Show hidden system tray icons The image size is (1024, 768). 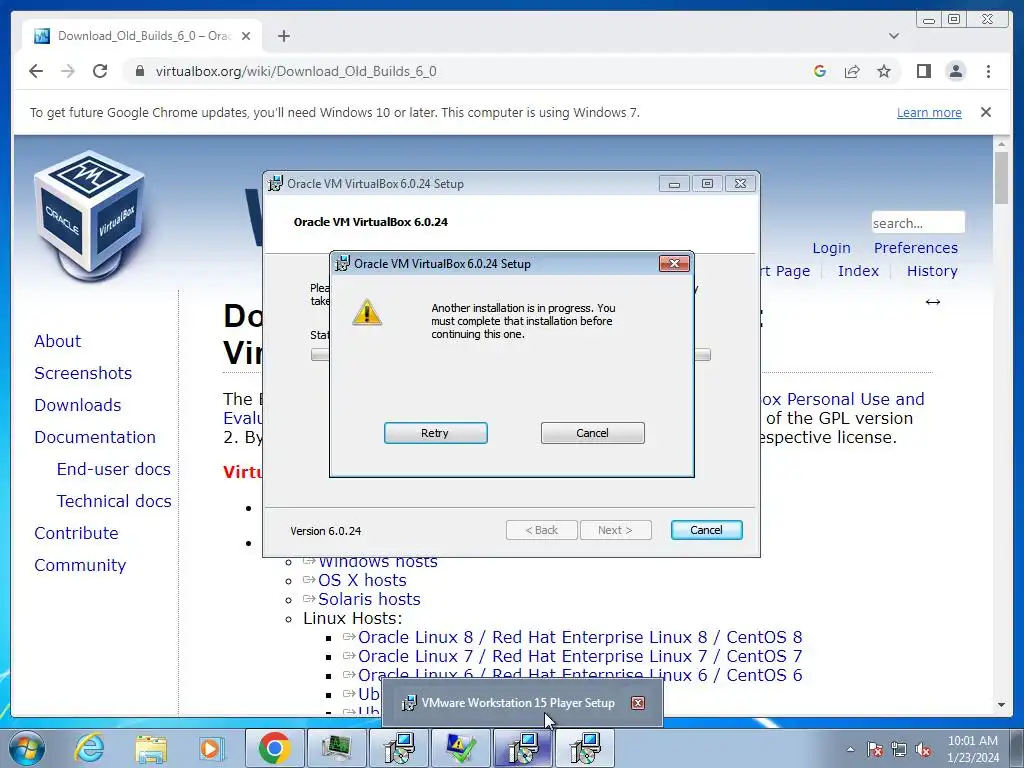(850, 749)
